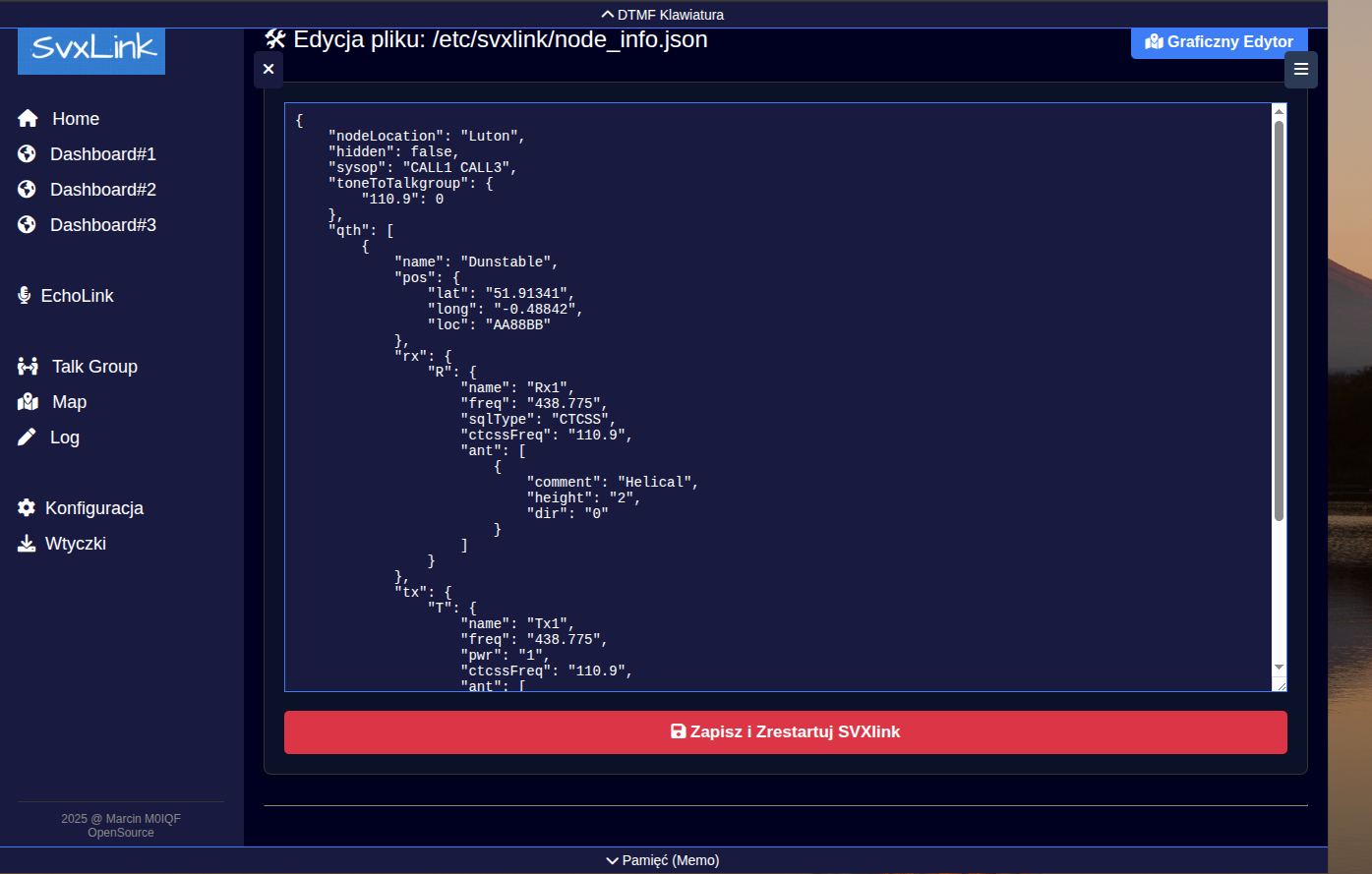
Task: Click the Home house icon in sidebar
Action: (x=28, y=119)
